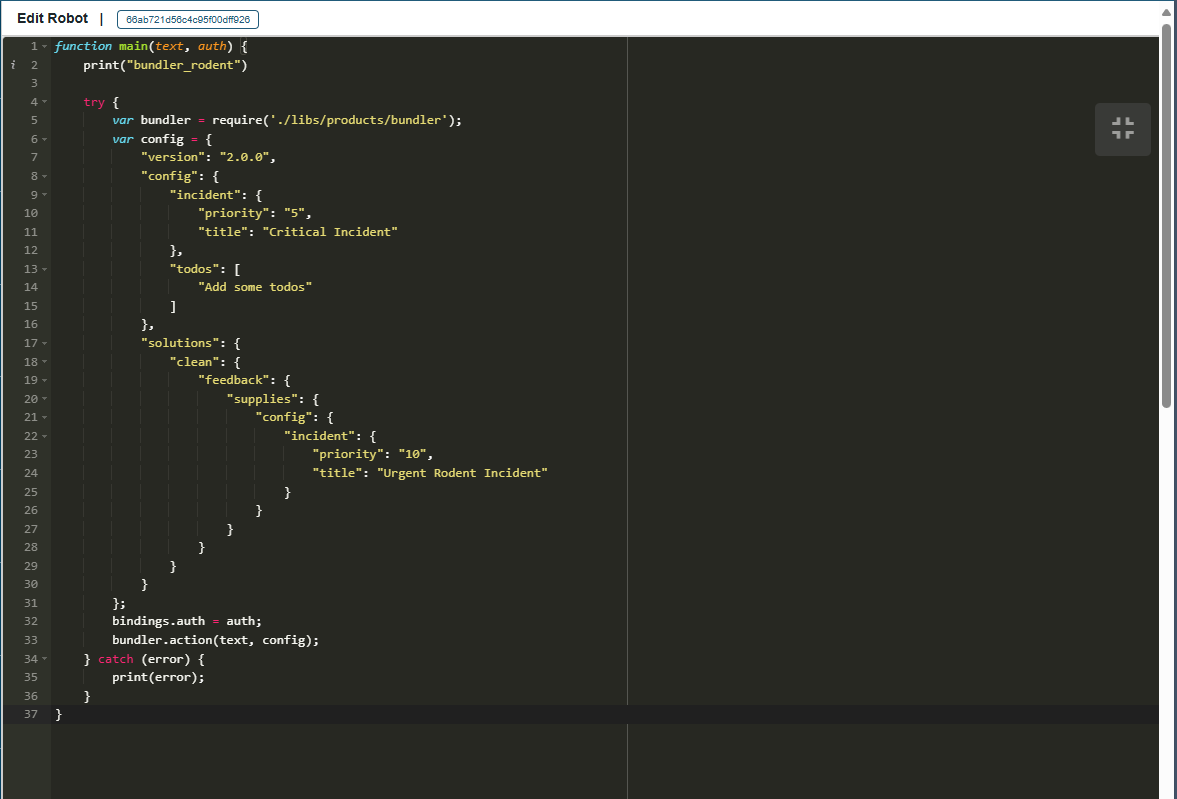
Task: Click the './libs/products/bundler' require path
Action: 359,120
